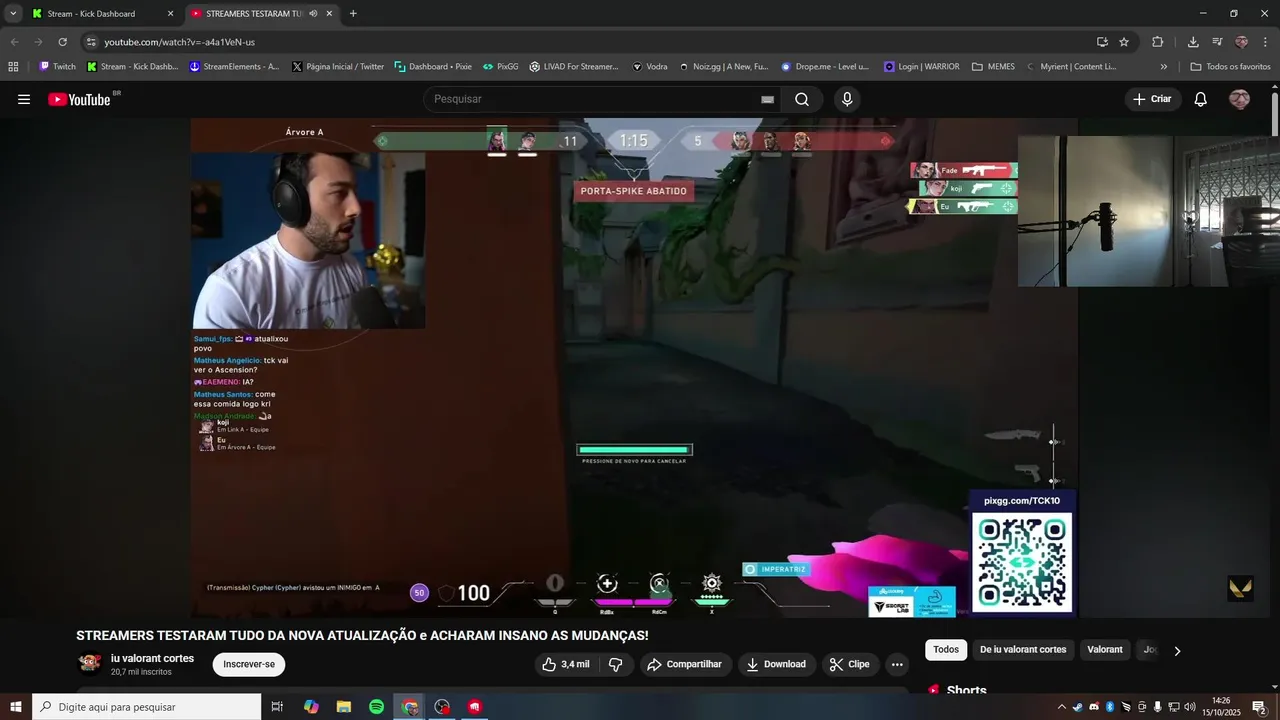
Task: Open the Dashboard • Pixie bookmark
Action: pos(433,67)
